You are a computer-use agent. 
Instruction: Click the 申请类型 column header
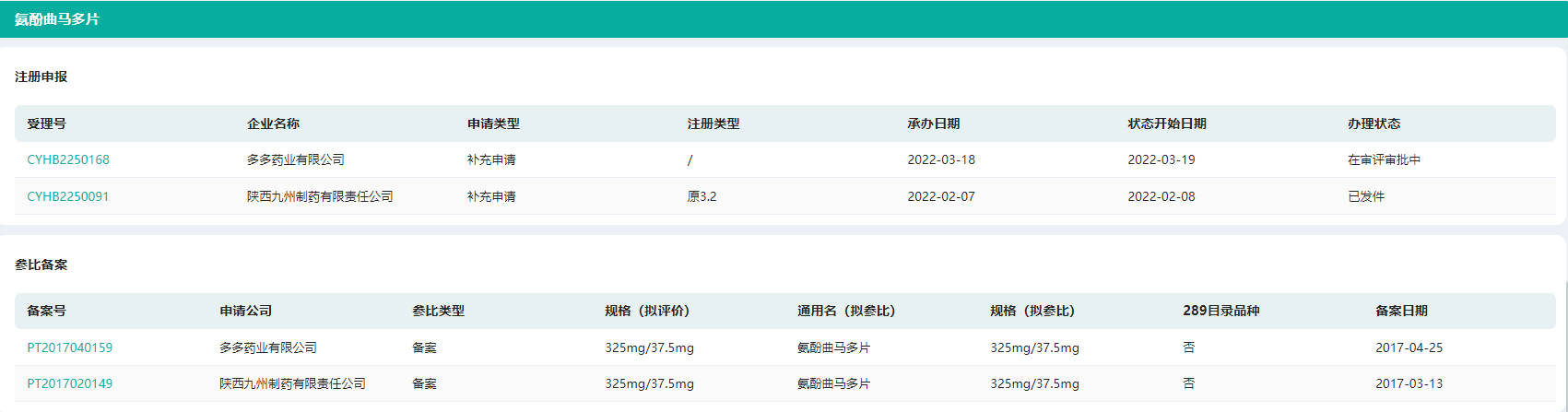click(x=493, y=124)
